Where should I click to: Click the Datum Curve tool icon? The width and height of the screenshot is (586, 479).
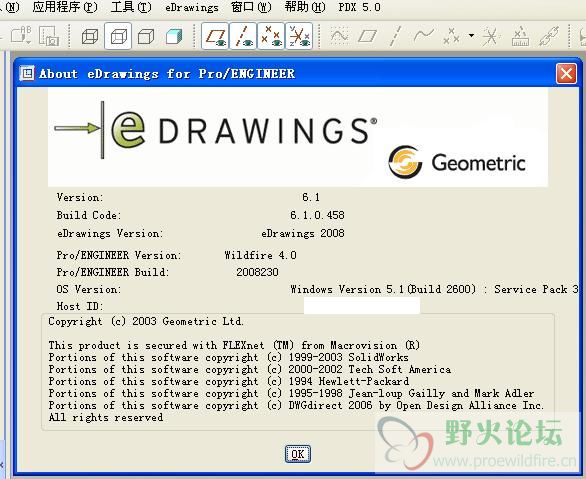pyautogui.click(x=423, y=36)
